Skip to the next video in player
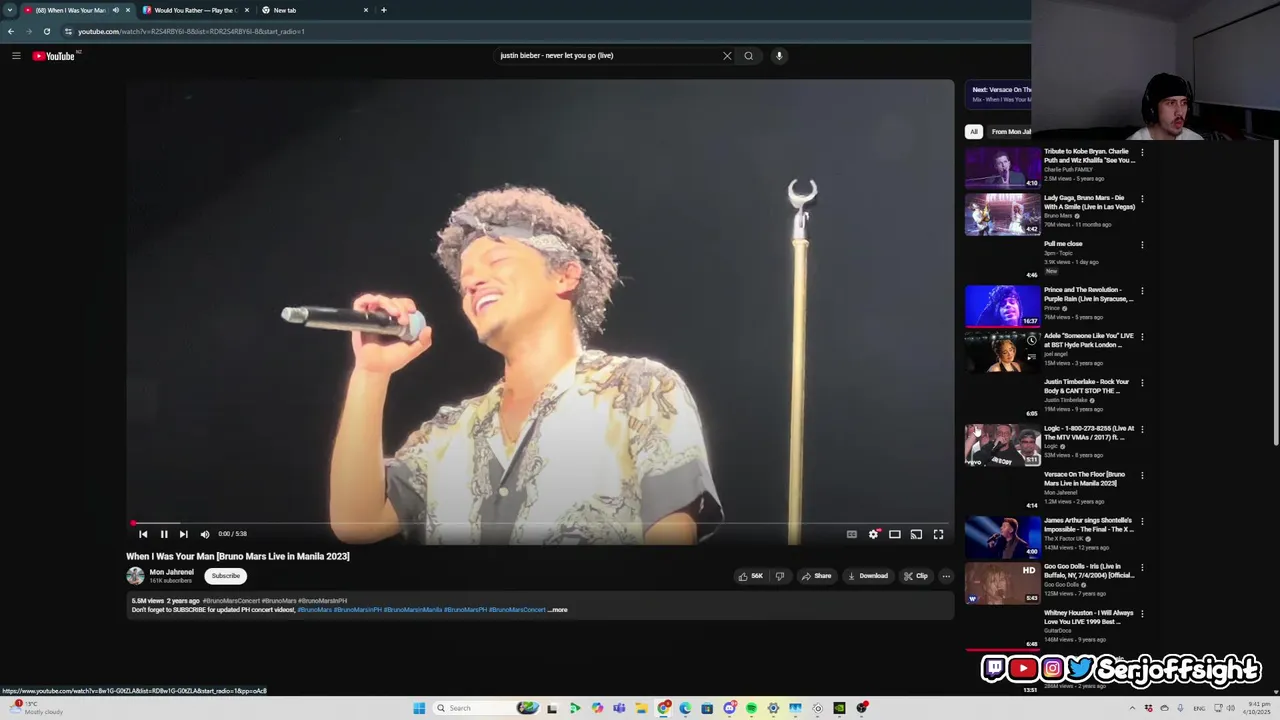Image resolution: width=1280 pixels, height=720 pixels. pos(183,534)
